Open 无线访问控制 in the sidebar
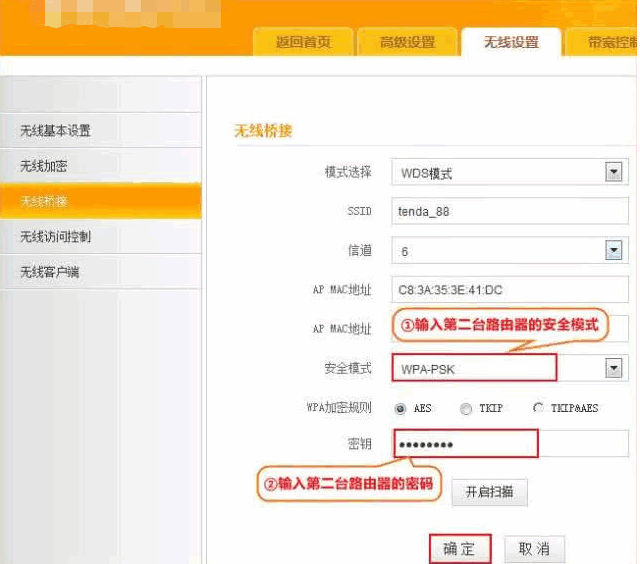The image size is (640, 564). click(x=100, y=237)
